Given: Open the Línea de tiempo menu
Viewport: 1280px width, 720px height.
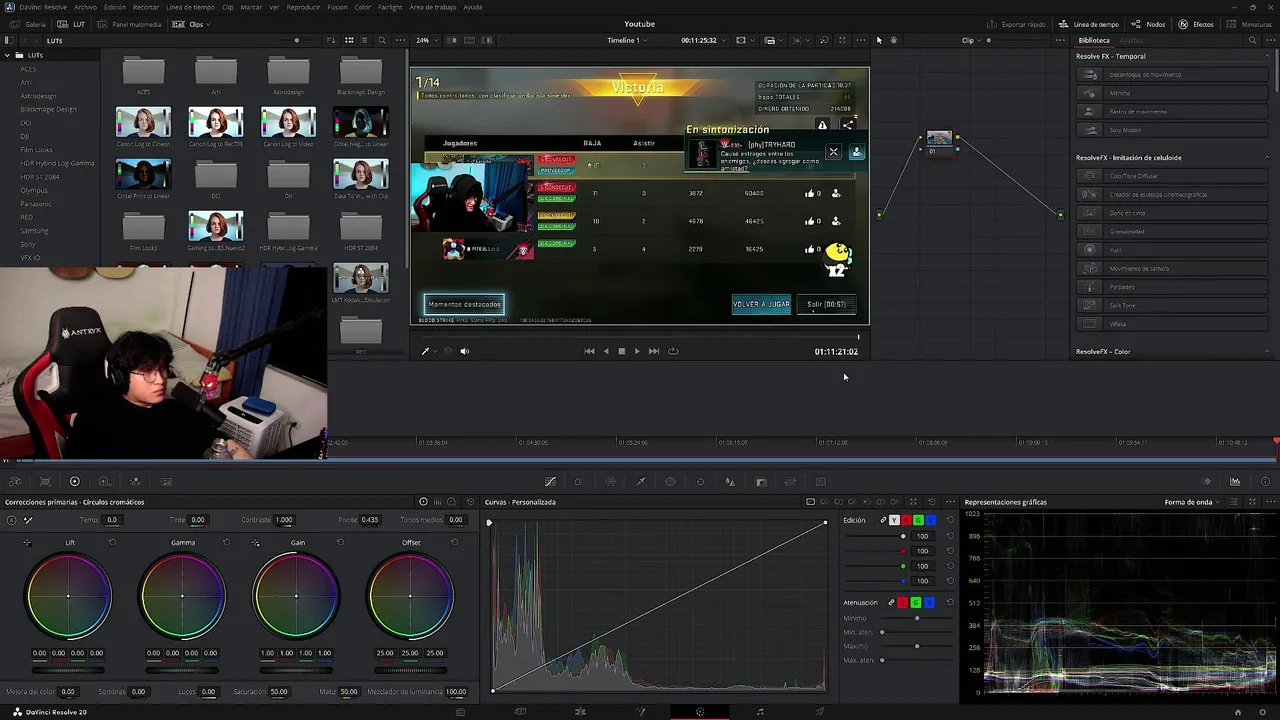Looking at the screenshot, I should 190,7.
